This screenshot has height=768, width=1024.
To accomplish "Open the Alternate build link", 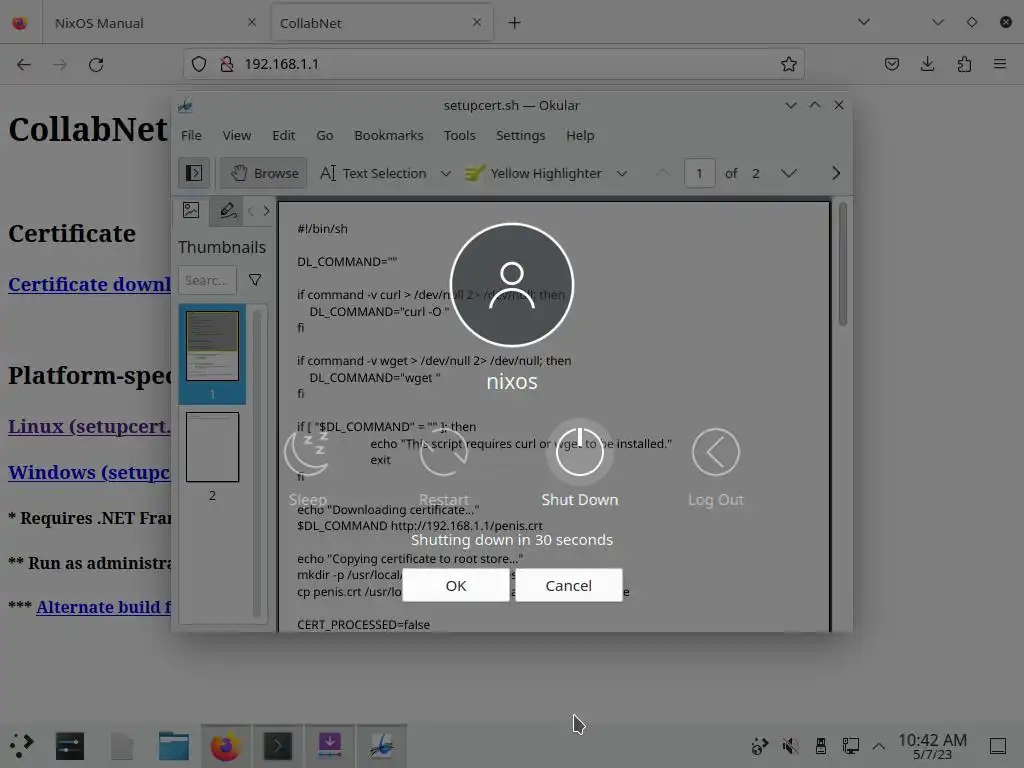I will [104, 607].
